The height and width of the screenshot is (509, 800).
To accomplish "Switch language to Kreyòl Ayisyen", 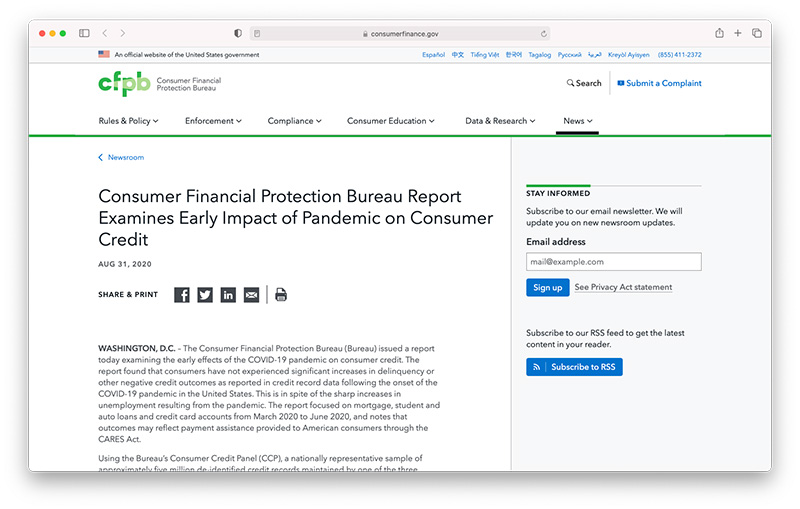I will pyautogui.click(x=629, y=55).
